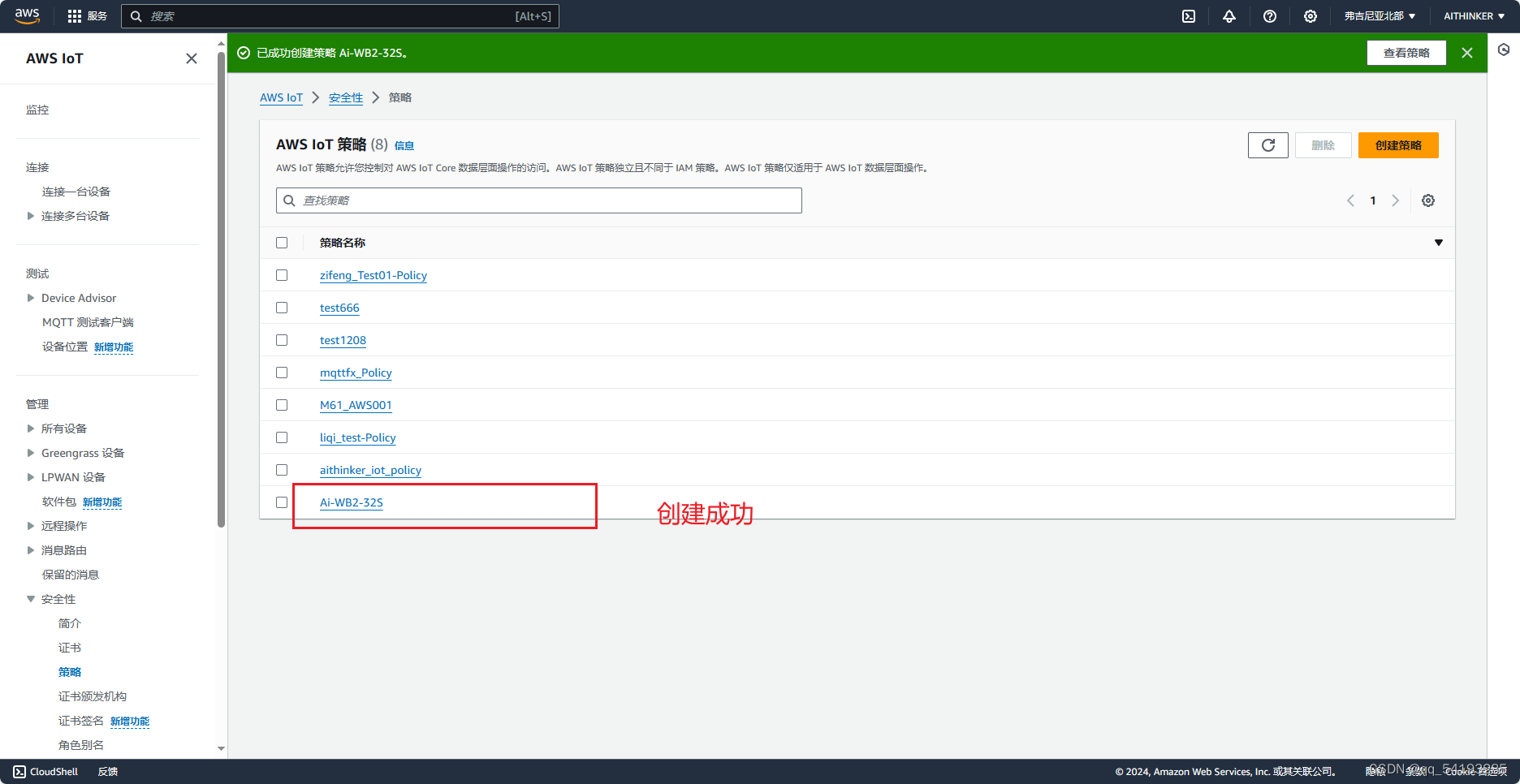Click the 查看策略 button in banner
Screen dimensions: 1520x784
[x=1406, y=53]
